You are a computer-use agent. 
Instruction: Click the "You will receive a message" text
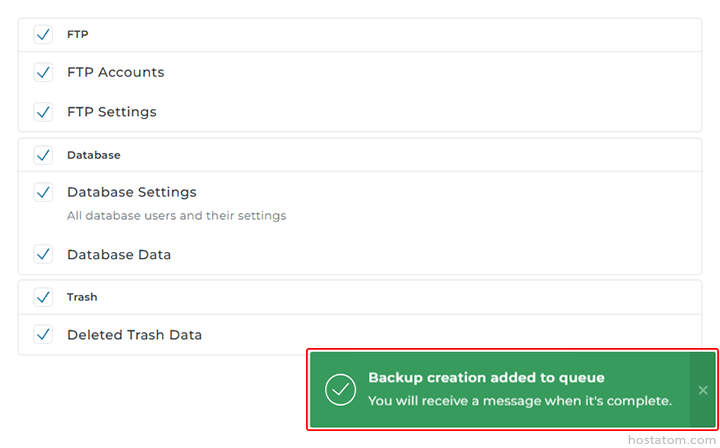pos(519,400)
